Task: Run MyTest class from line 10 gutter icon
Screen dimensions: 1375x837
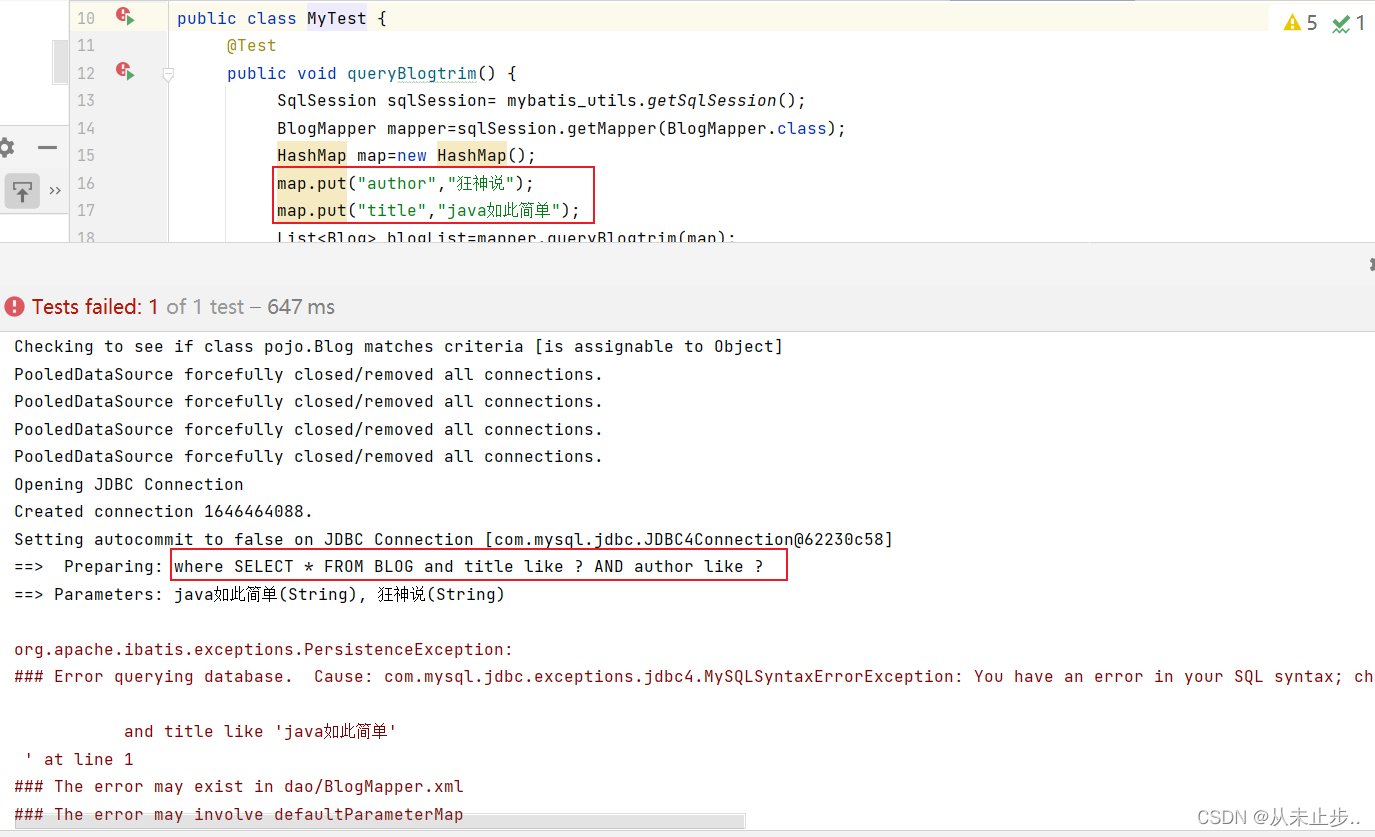Action: (x=124, y=16)
